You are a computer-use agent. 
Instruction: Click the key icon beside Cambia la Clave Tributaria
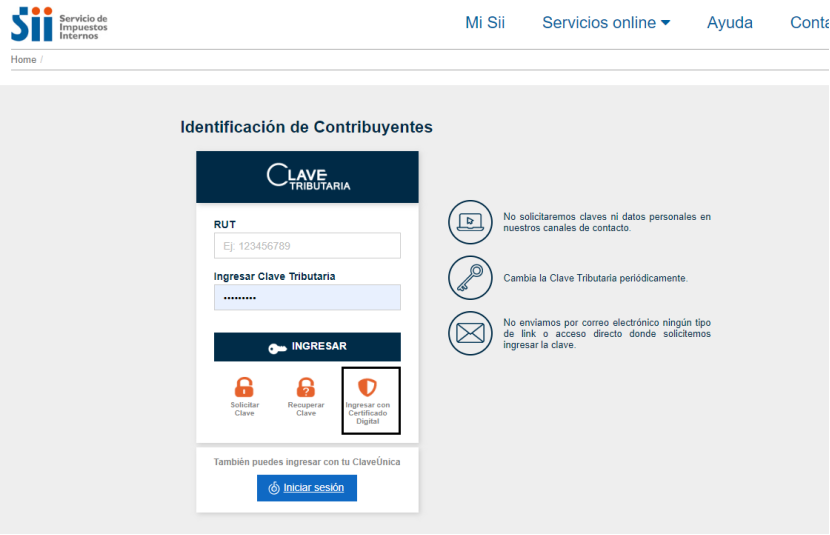click(470, 278)
